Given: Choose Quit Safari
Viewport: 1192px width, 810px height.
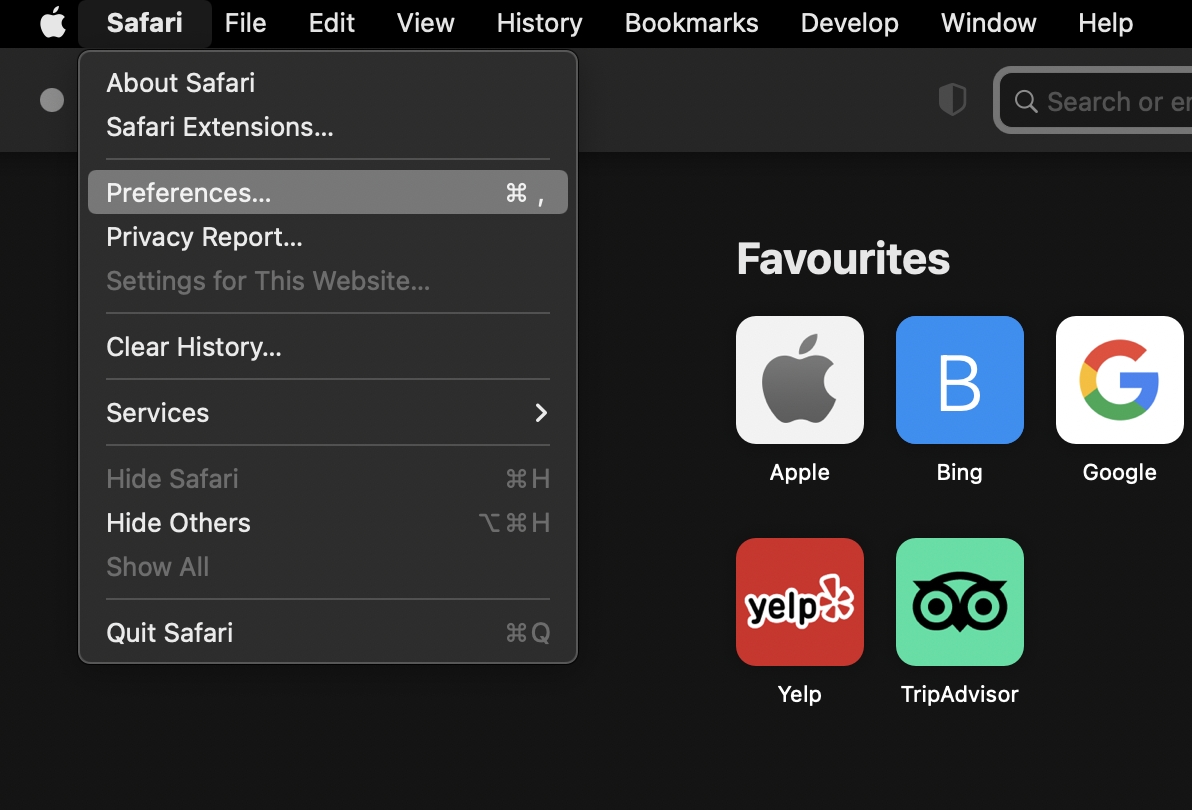Looking at the screenshot, I should click(x=328, y=633).
